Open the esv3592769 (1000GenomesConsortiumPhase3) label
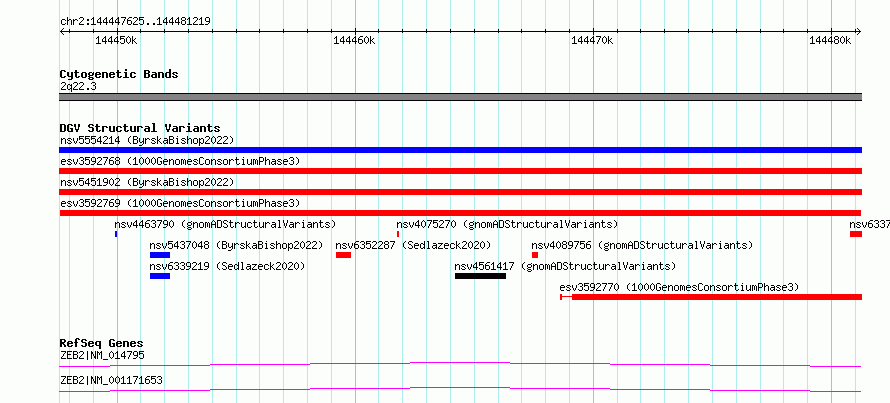Image resolution: width=890 pixels, height=403 pixels. click(180, 203)
